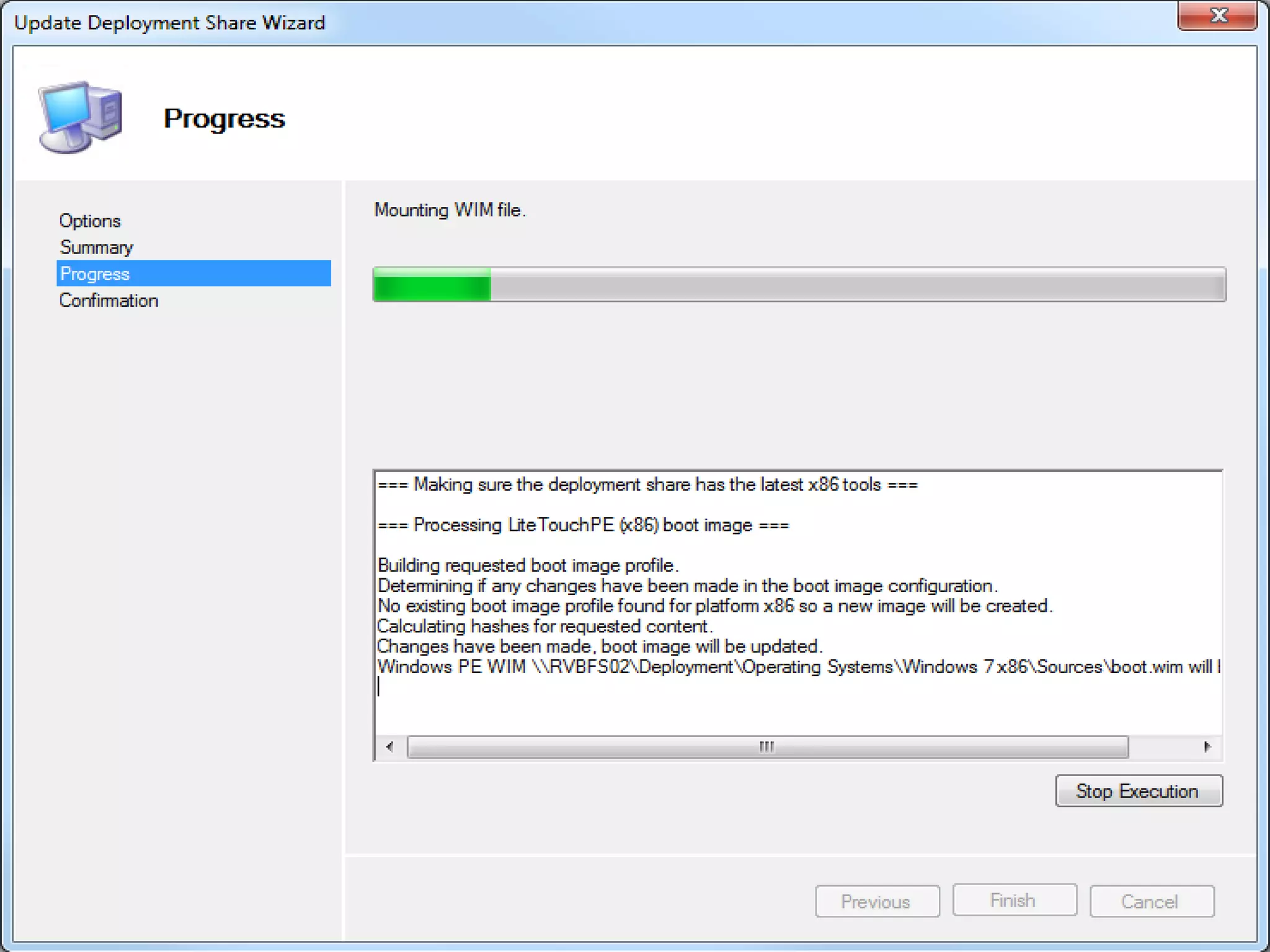Click the Previous button
Screen dimensions: 1270x952
877,901
